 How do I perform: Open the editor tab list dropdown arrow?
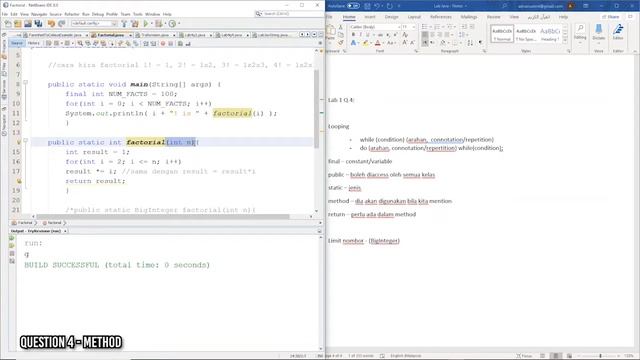point(314,35)
